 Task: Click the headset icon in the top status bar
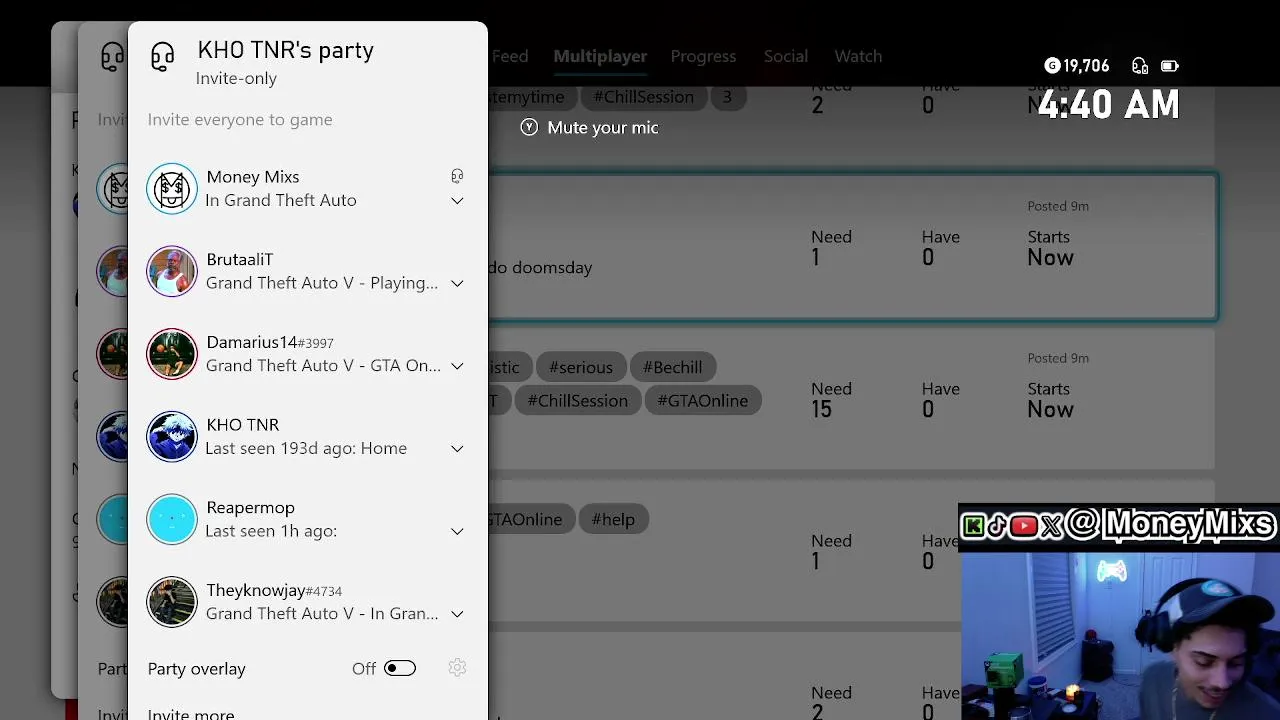click(x=1140, y=66)
